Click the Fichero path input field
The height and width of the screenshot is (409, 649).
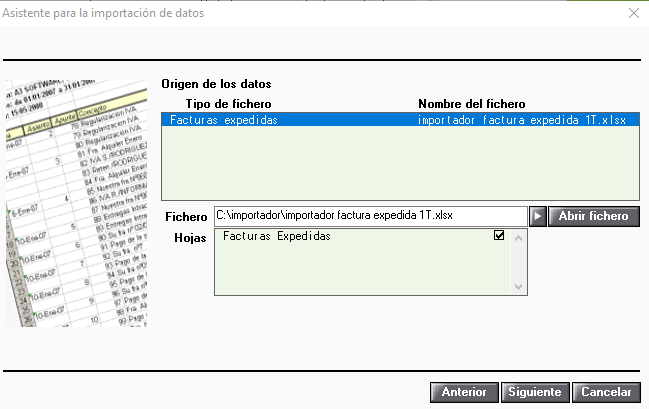(x=370, y=216)
